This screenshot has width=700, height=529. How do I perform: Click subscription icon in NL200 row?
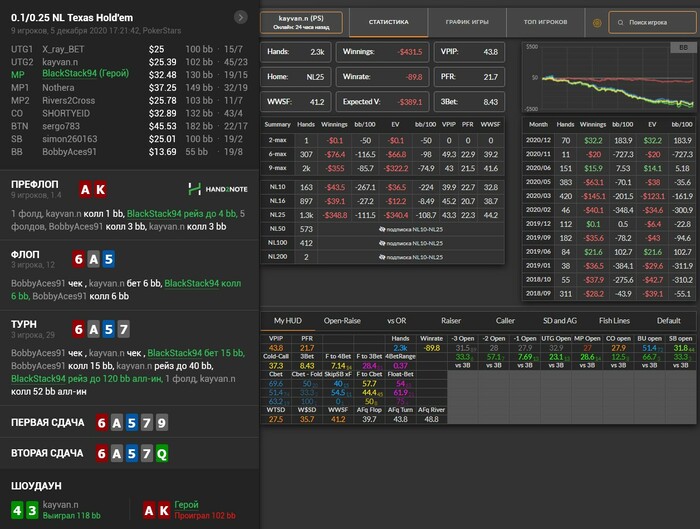point(382,257)
